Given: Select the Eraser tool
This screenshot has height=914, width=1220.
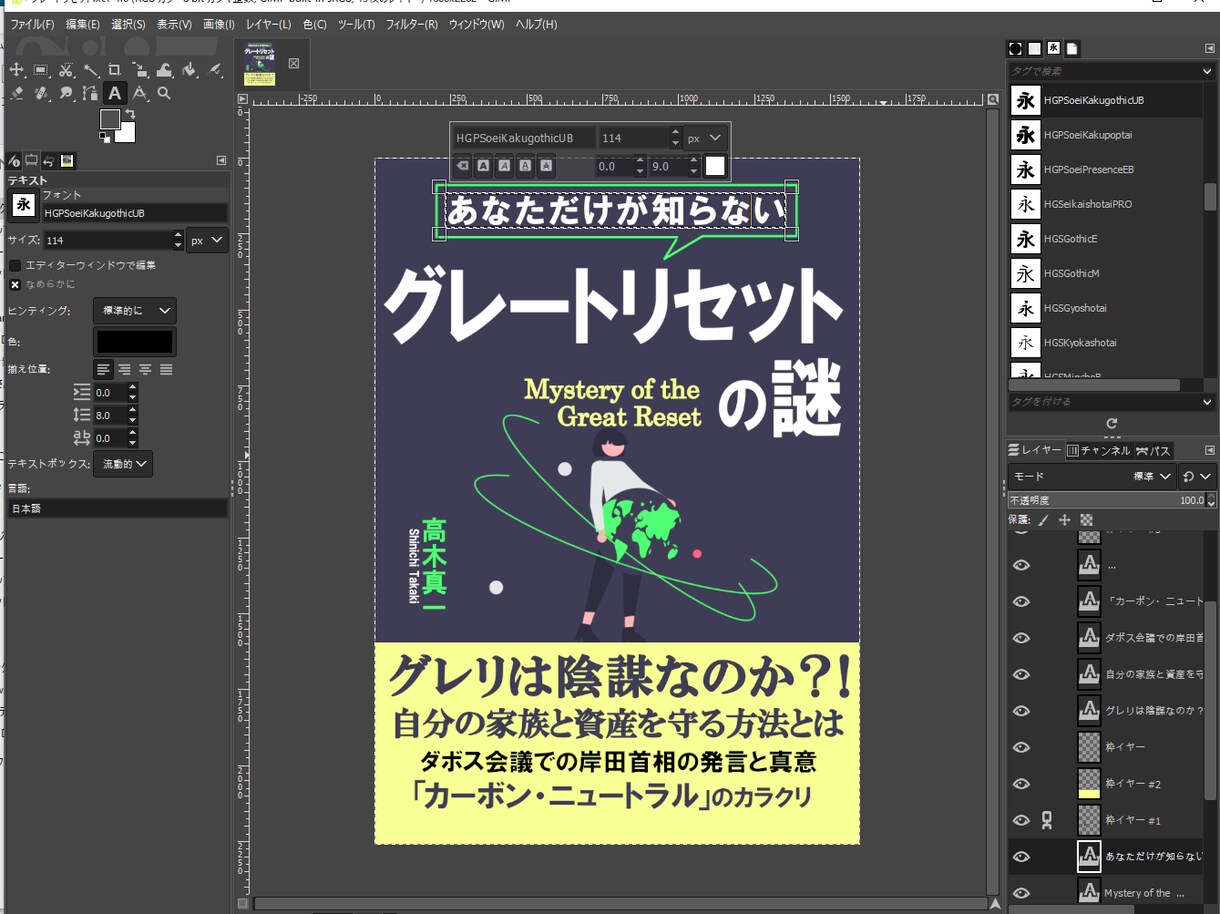Looking at the screenshot, I should [x=17, y=93].
